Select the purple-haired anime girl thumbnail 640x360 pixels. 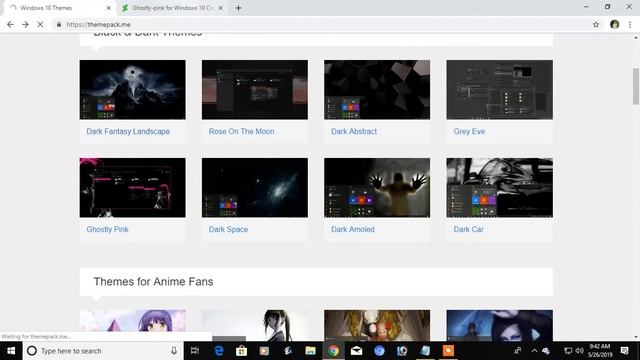(x=133, y=325)
